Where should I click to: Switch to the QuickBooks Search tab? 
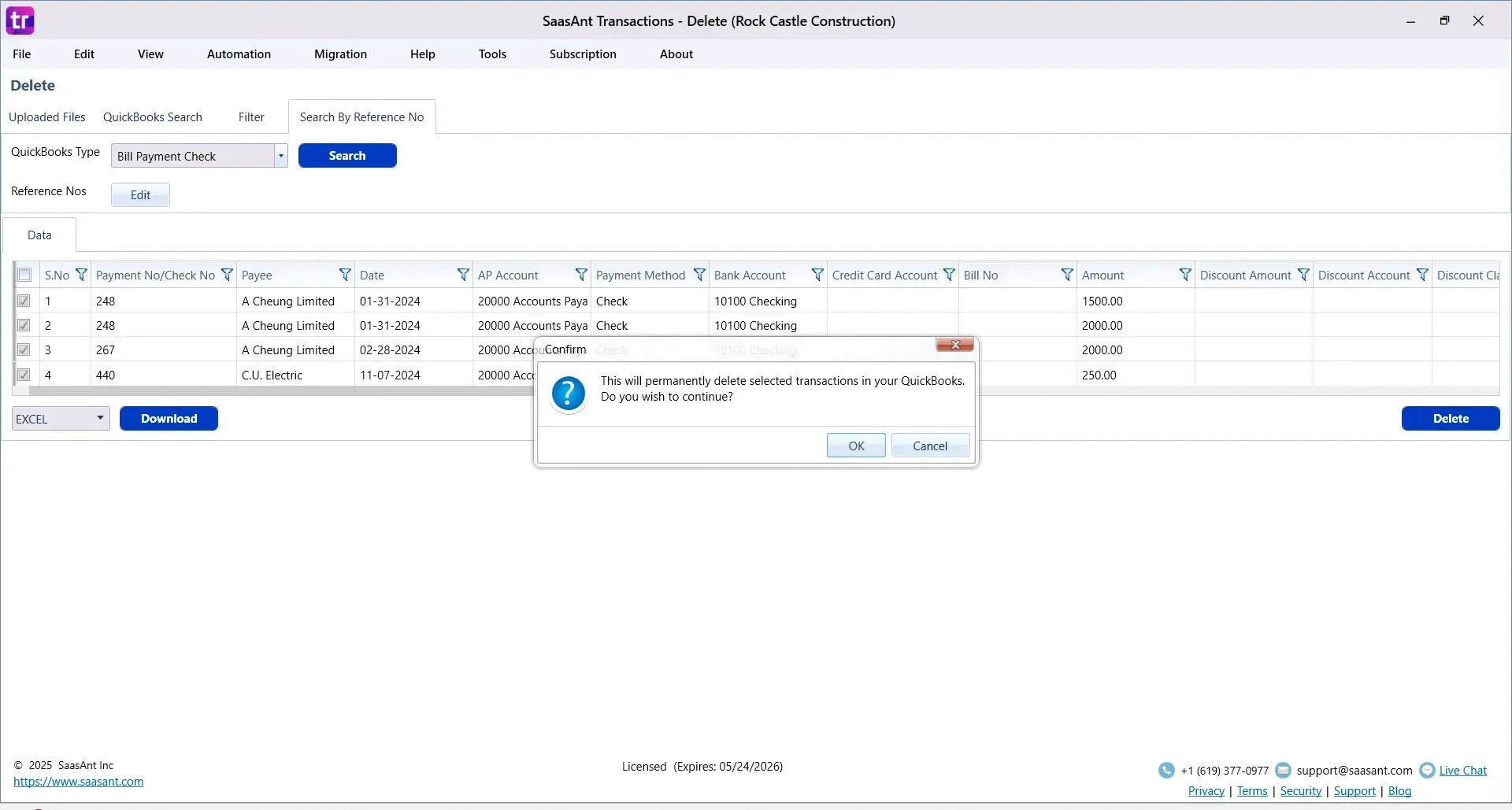click(x=153, y=117)
